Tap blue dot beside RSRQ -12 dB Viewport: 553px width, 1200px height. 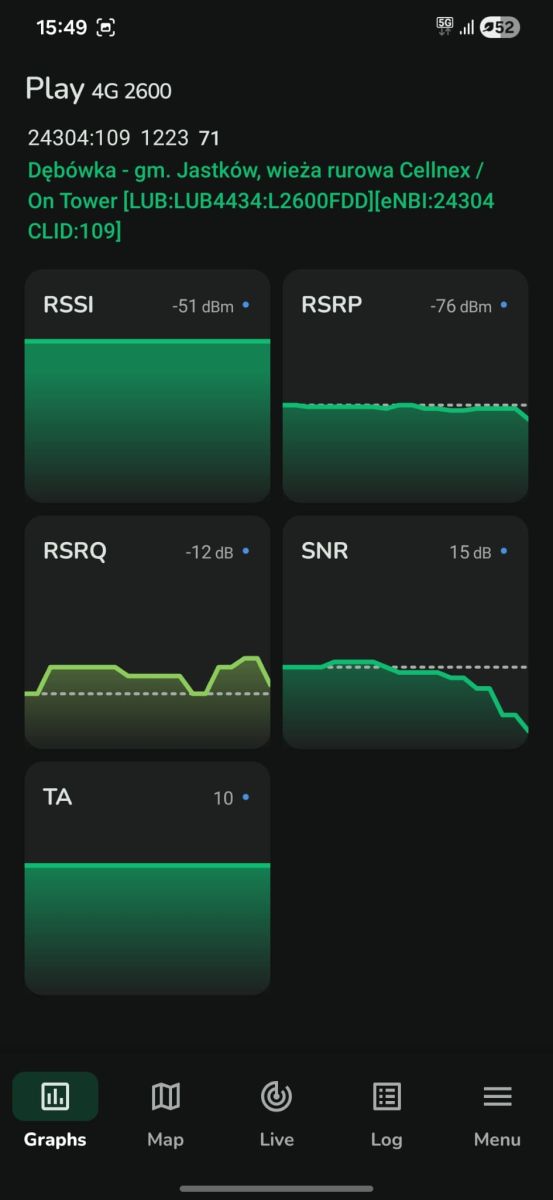pyautogui.click(x=246, y=551)
